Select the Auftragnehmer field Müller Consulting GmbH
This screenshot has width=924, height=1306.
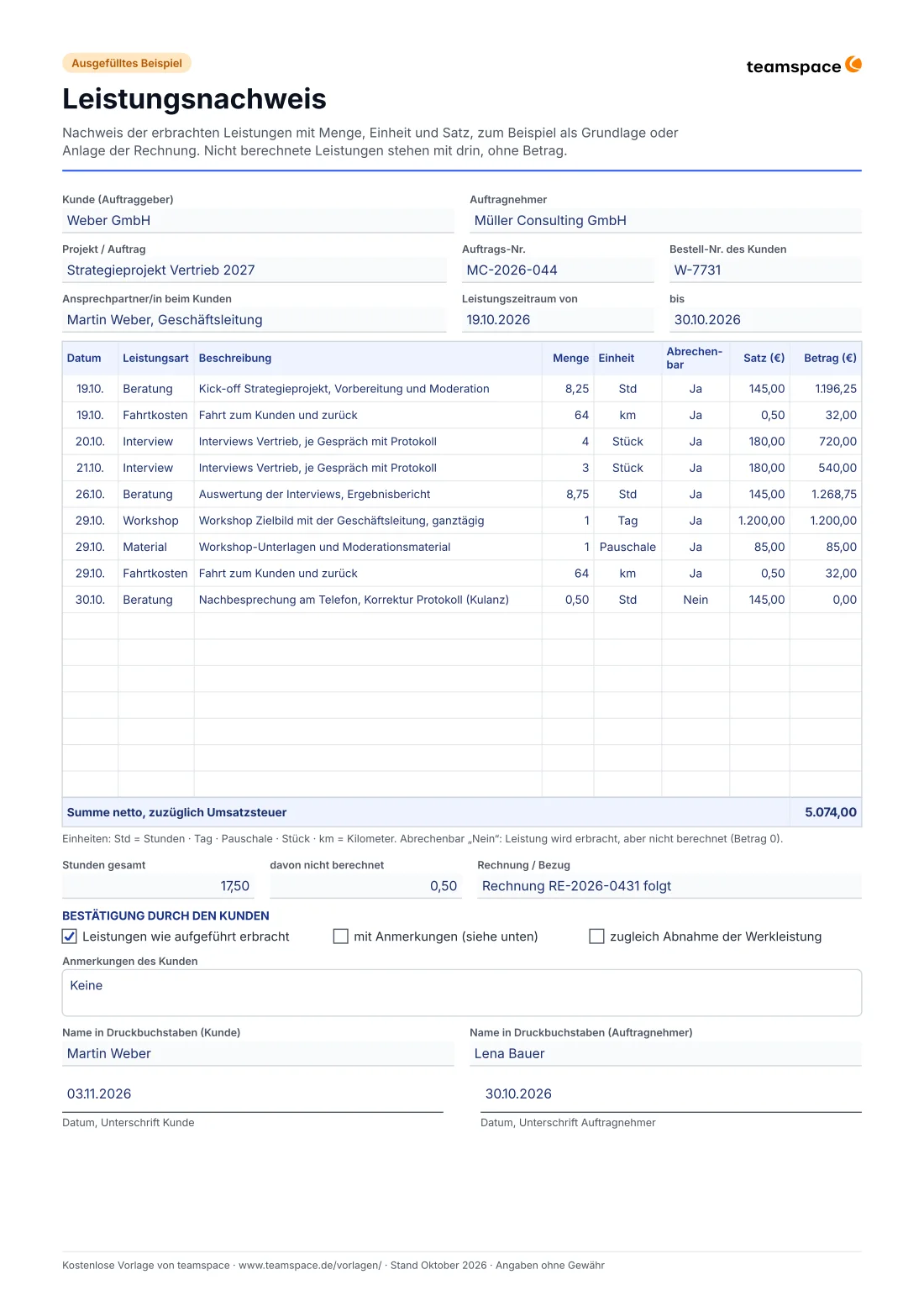click(x=665, y=221)
